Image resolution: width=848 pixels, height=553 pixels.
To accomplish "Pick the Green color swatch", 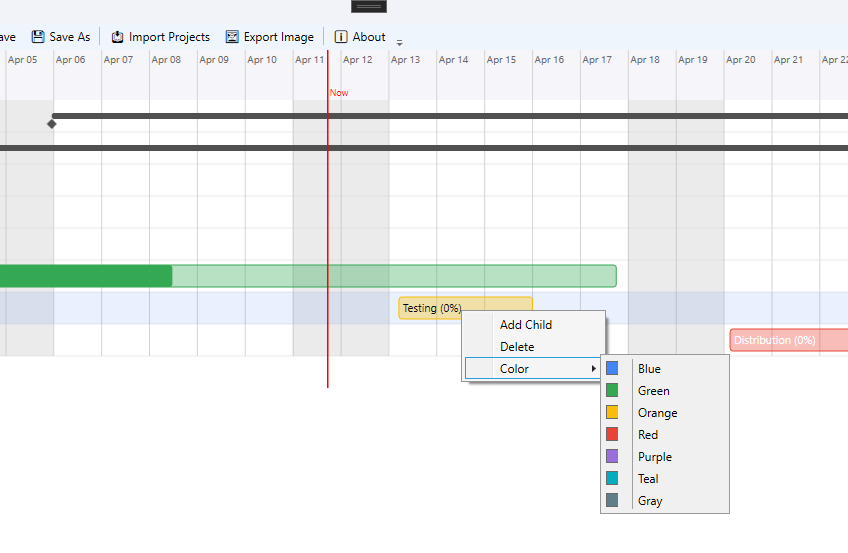I will point(612,390).
